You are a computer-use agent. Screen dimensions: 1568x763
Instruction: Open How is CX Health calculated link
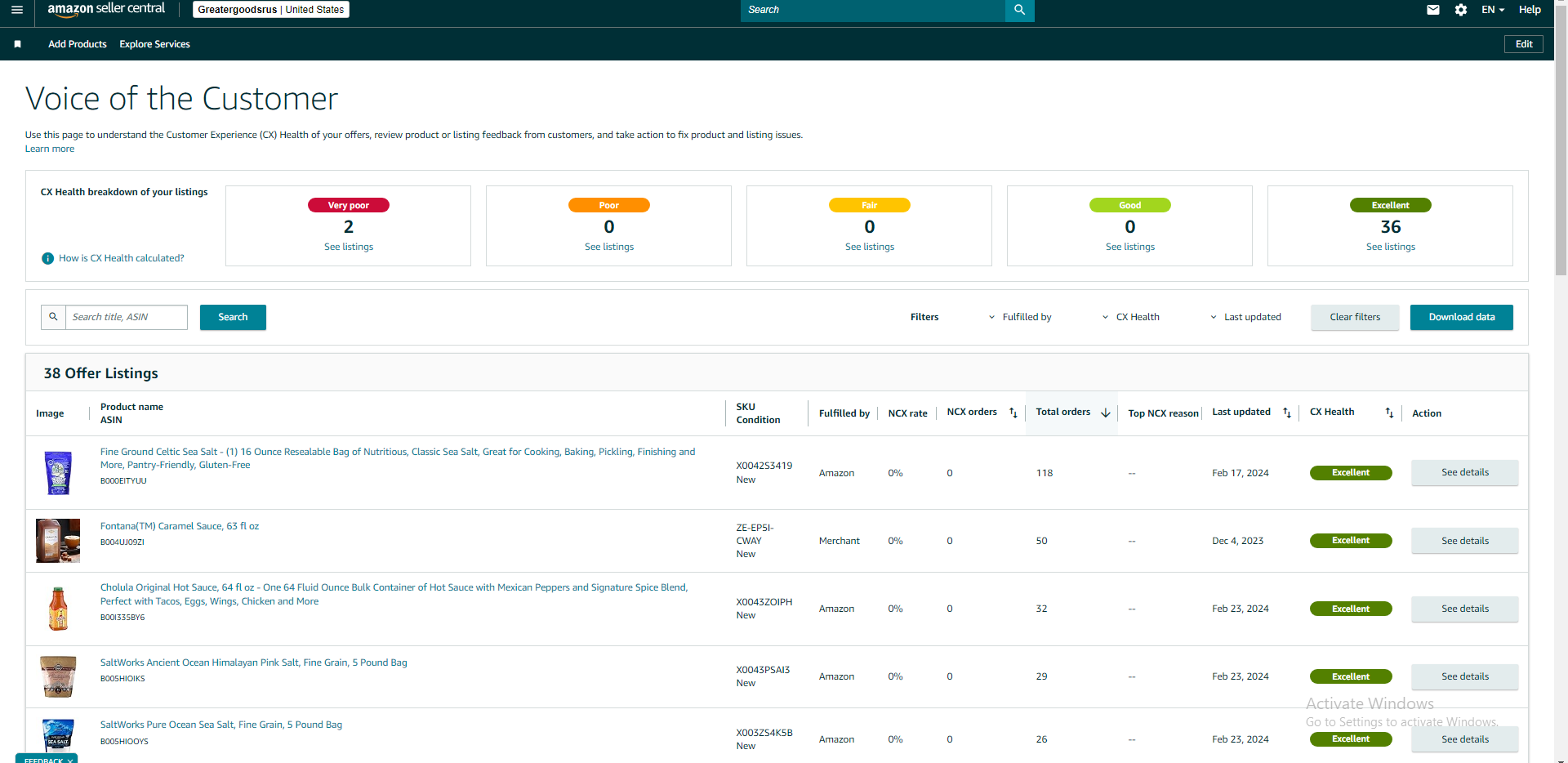coord(122,258)
